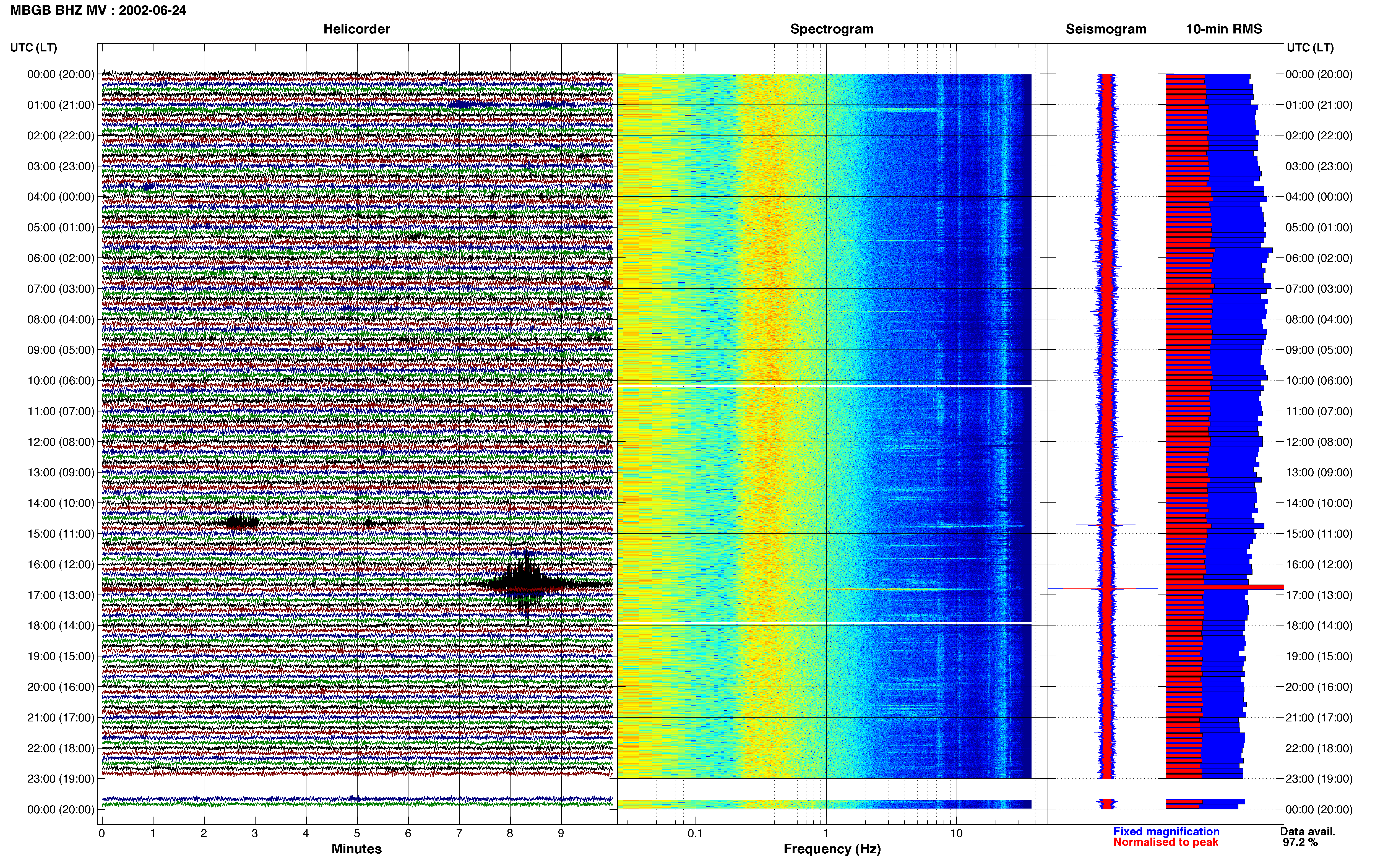Click the 'UTC (LT)' label beside the Helicorder

(x=34, y=48)
